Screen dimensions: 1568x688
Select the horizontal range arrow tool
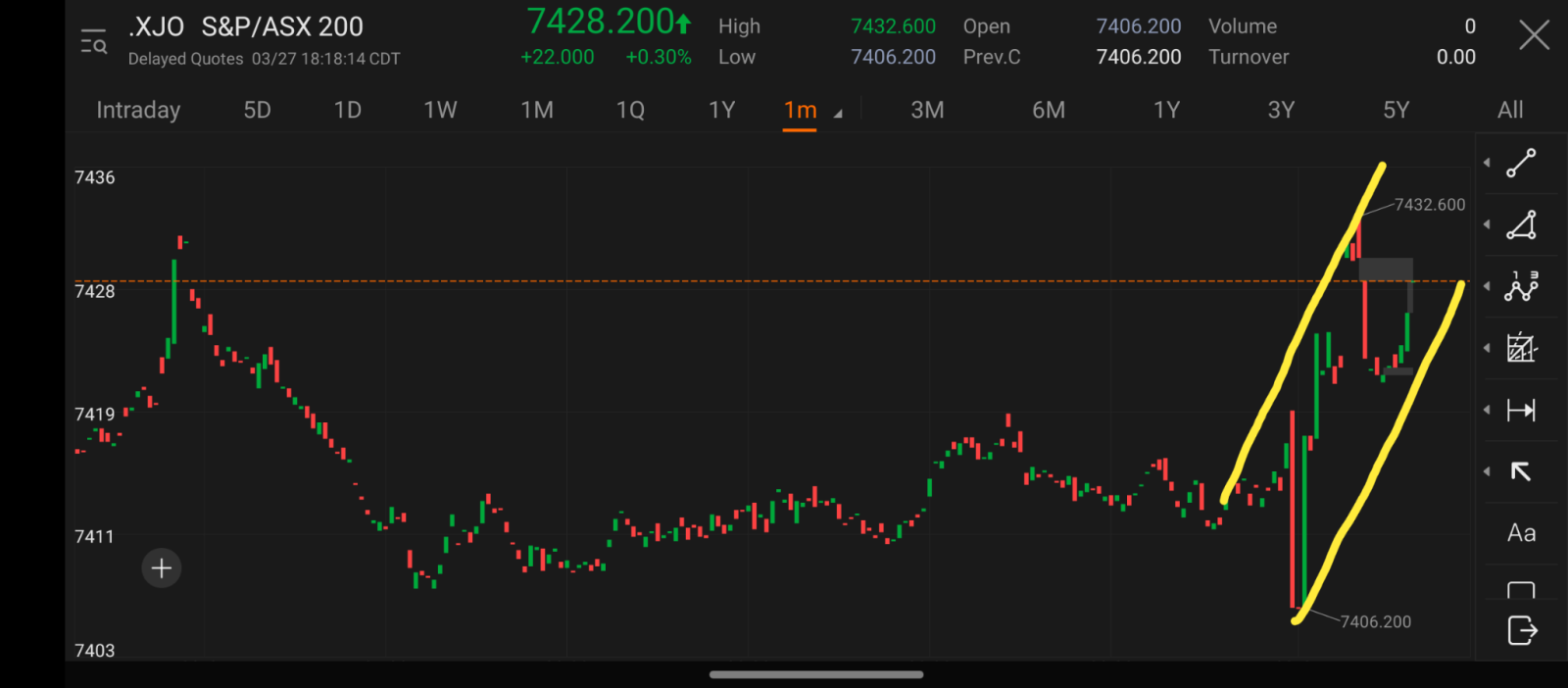[x=1521, y=410]
